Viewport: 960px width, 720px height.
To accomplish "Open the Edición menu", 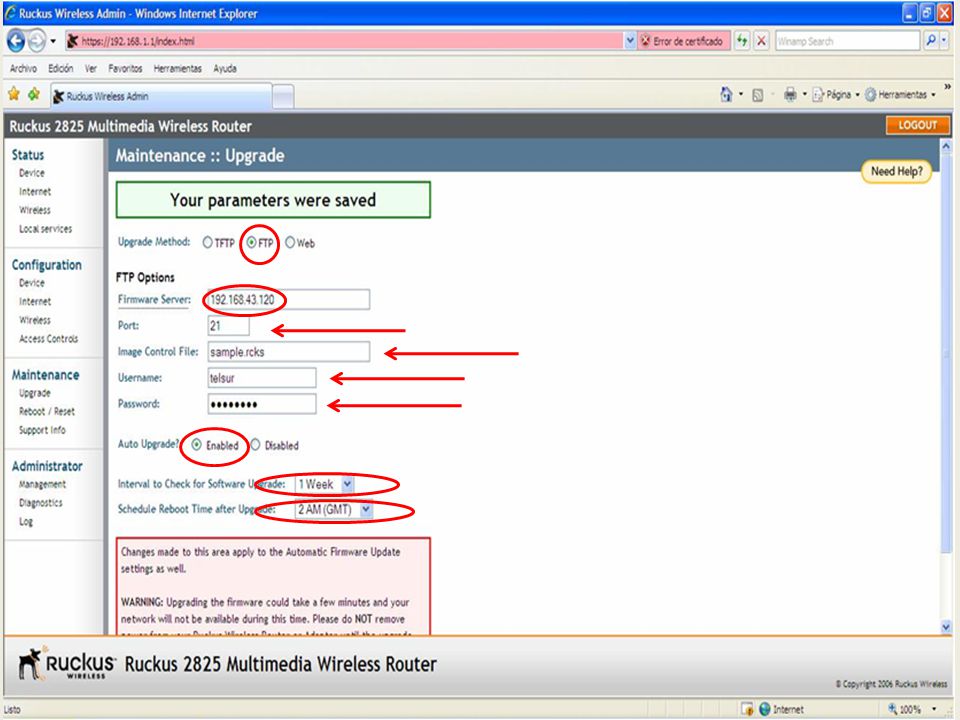I will click(61, 69).
